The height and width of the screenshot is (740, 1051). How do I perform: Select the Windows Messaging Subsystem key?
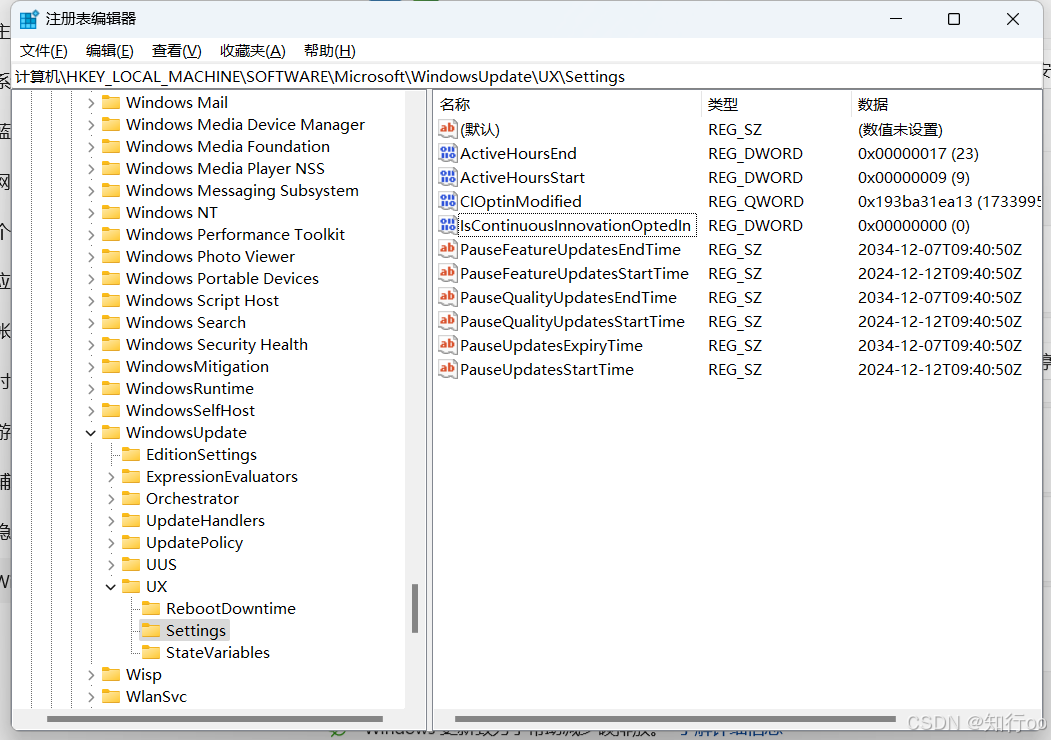242,191
